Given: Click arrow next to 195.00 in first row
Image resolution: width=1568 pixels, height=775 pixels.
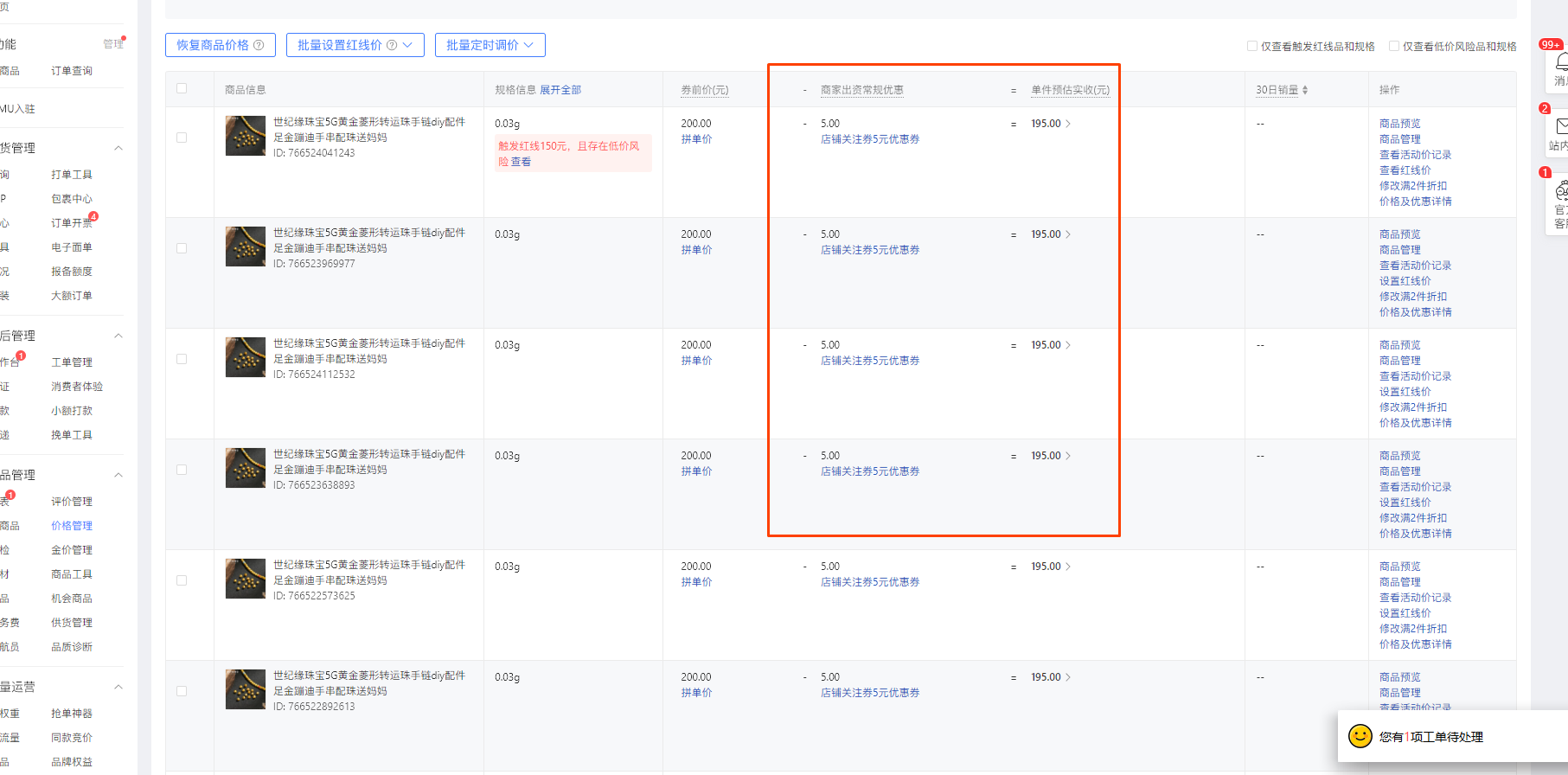Looking at the screenshot, I should coord(1068,124).
